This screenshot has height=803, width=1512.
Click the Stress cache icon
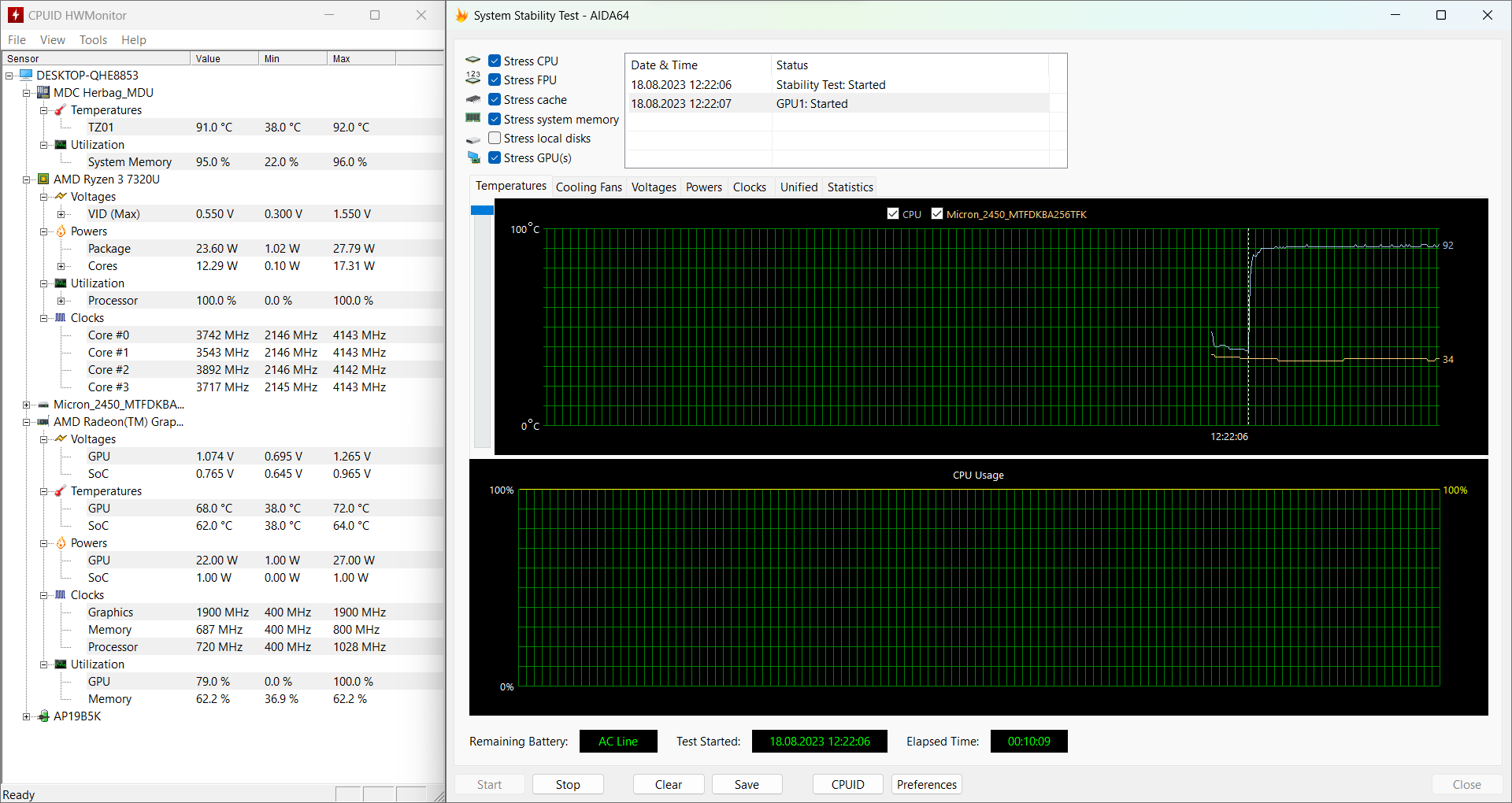(473, 99)
